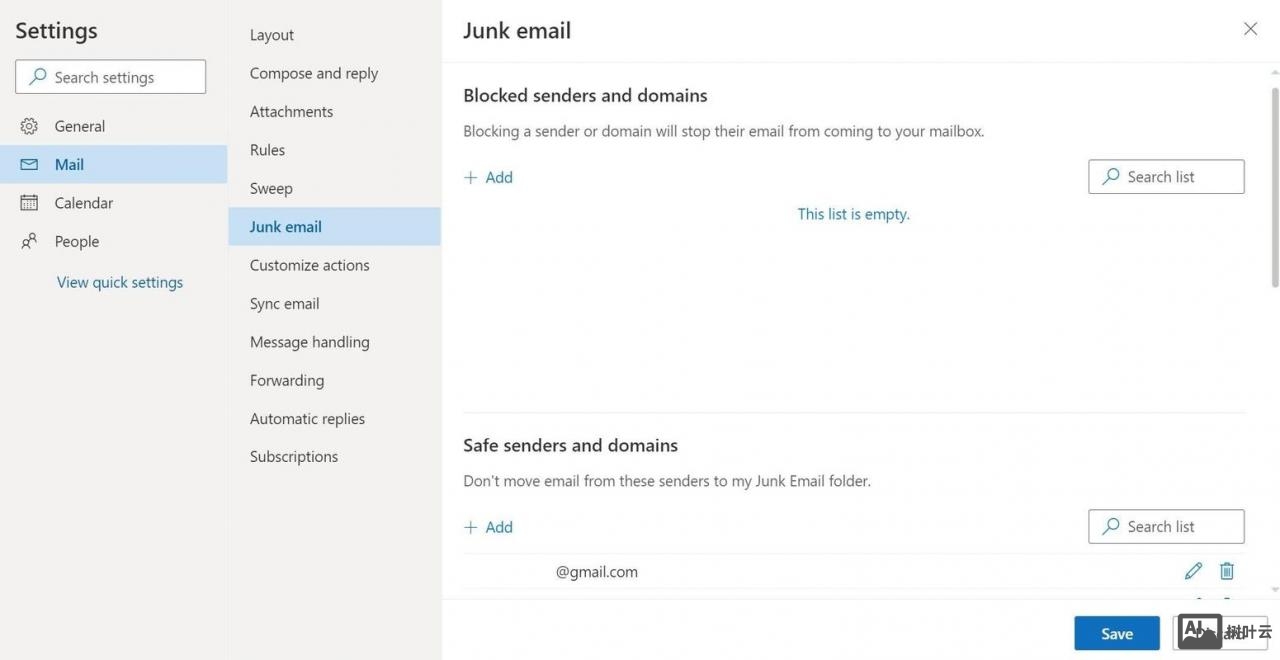
Task: Open View quick settings link
Action: pyautogui.click(x=120, y=282)
